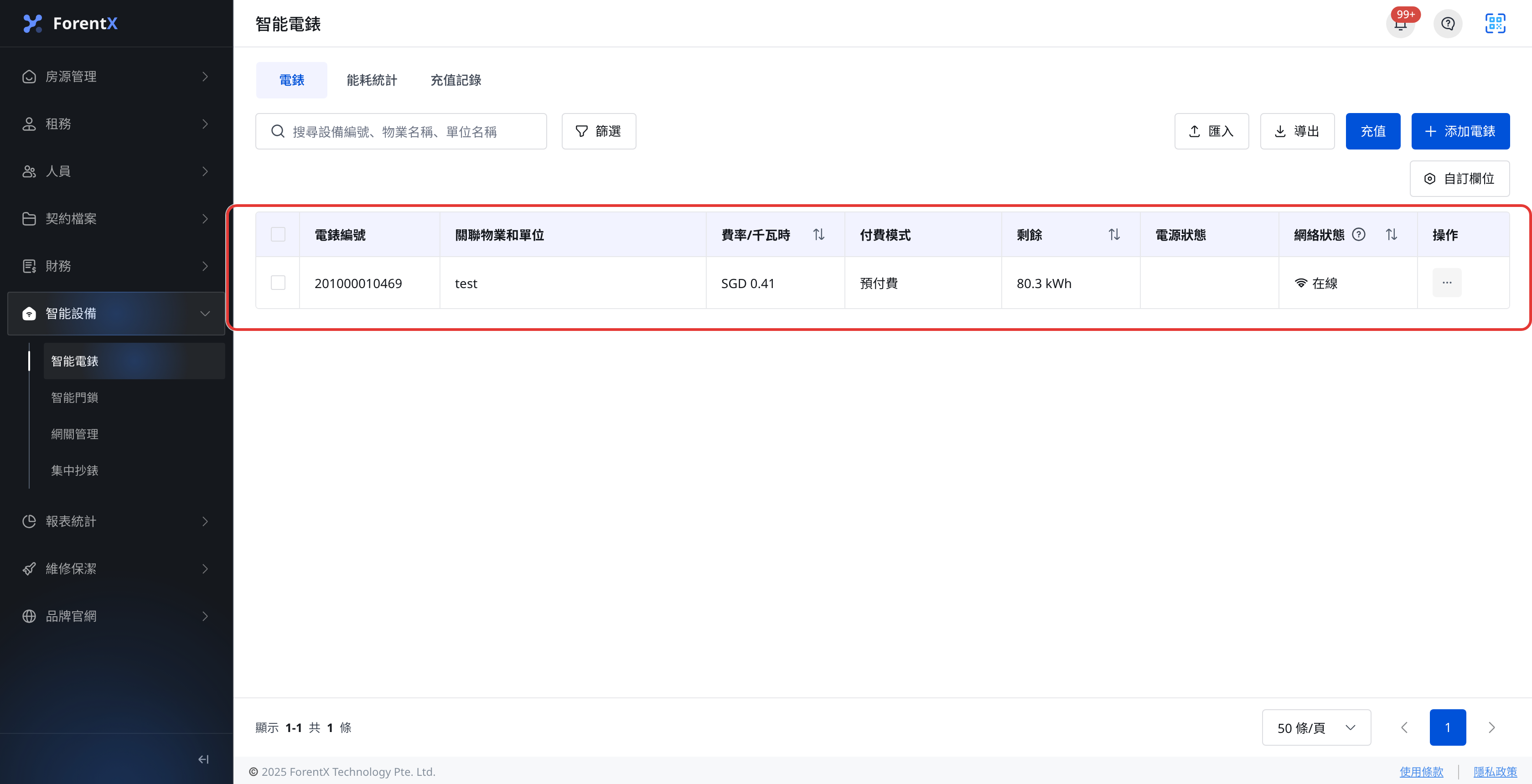This screenshot has width=1532, height=784.
Task: Show the 網絡狀態 help tooltip icon
Action: (1358, 235)
